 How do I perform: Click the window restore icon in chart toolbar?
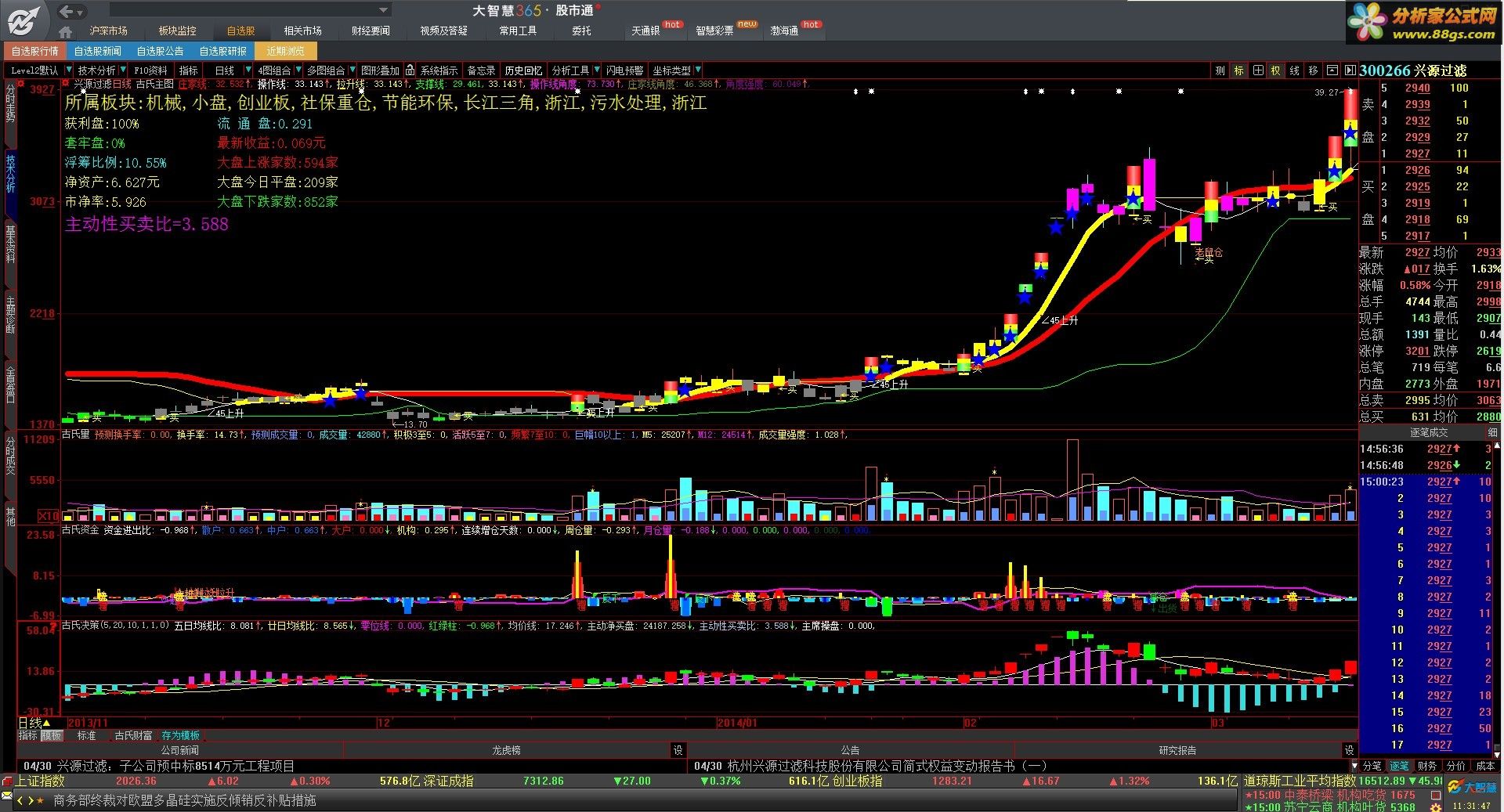tap(1332, 70)
